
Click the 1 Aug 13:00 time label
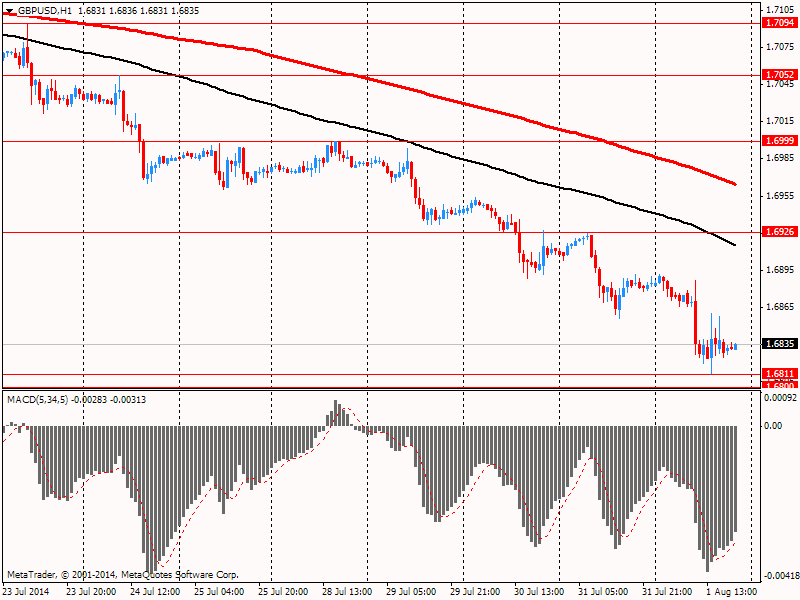(x=732, y=591)
